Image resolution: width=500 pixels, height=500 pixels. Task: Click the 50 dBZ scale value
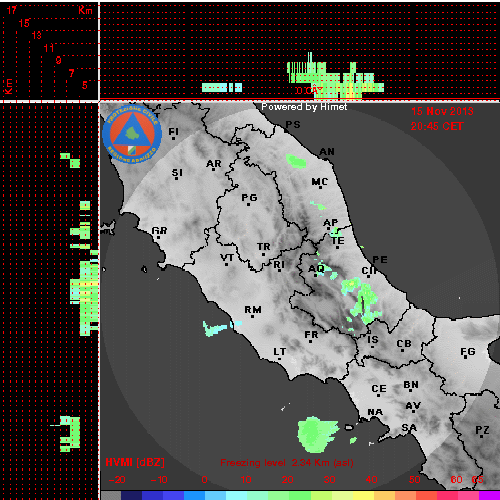414,480
